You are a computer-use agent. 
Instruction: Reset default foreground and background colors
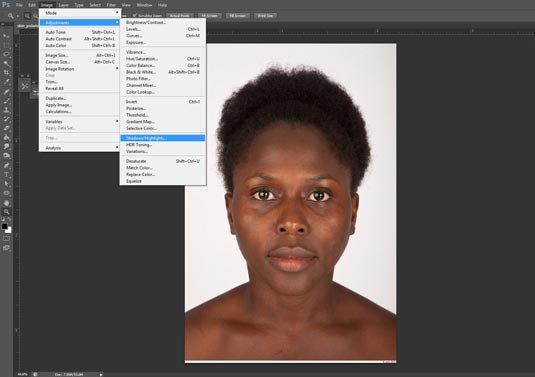pyautogui.click(x=3, y=219)
